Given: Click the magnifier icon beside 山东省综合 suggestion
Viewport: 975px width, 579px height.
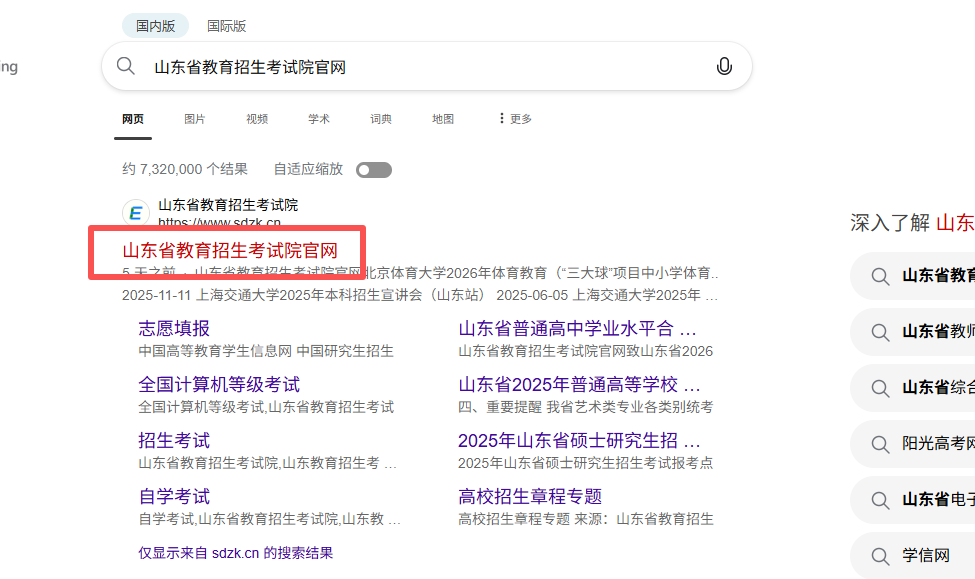Looking at the screenshot, I should point(880,388).
